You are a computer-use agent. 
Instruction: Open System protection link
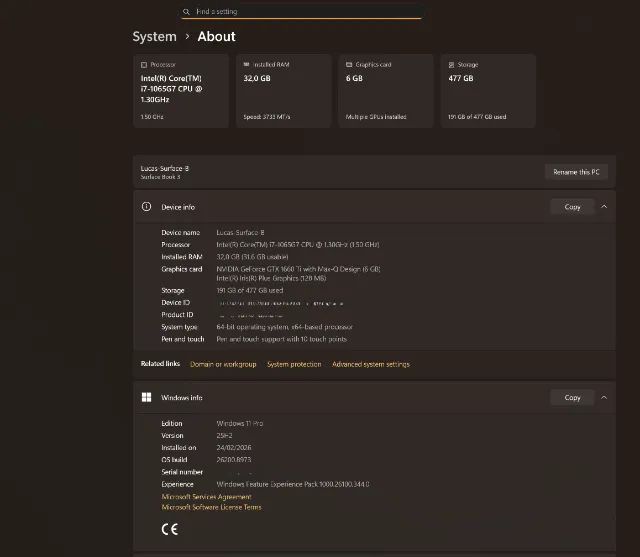click(294, 364)
